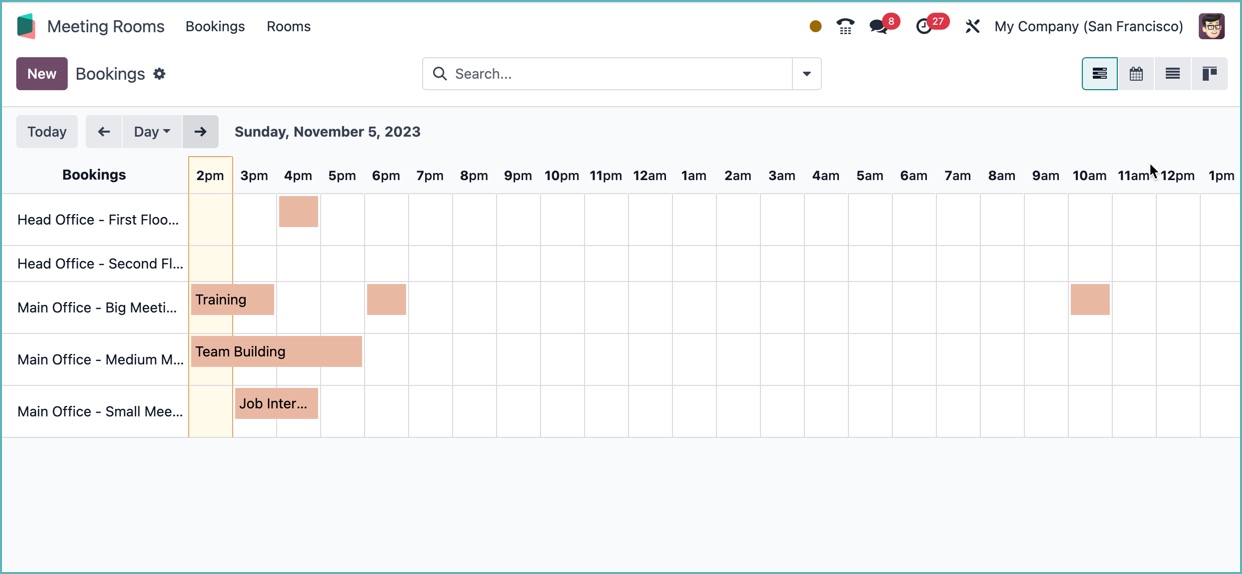Go to the next day arrow
This screenshot has height=574, width=1242.
click(200, 132)
